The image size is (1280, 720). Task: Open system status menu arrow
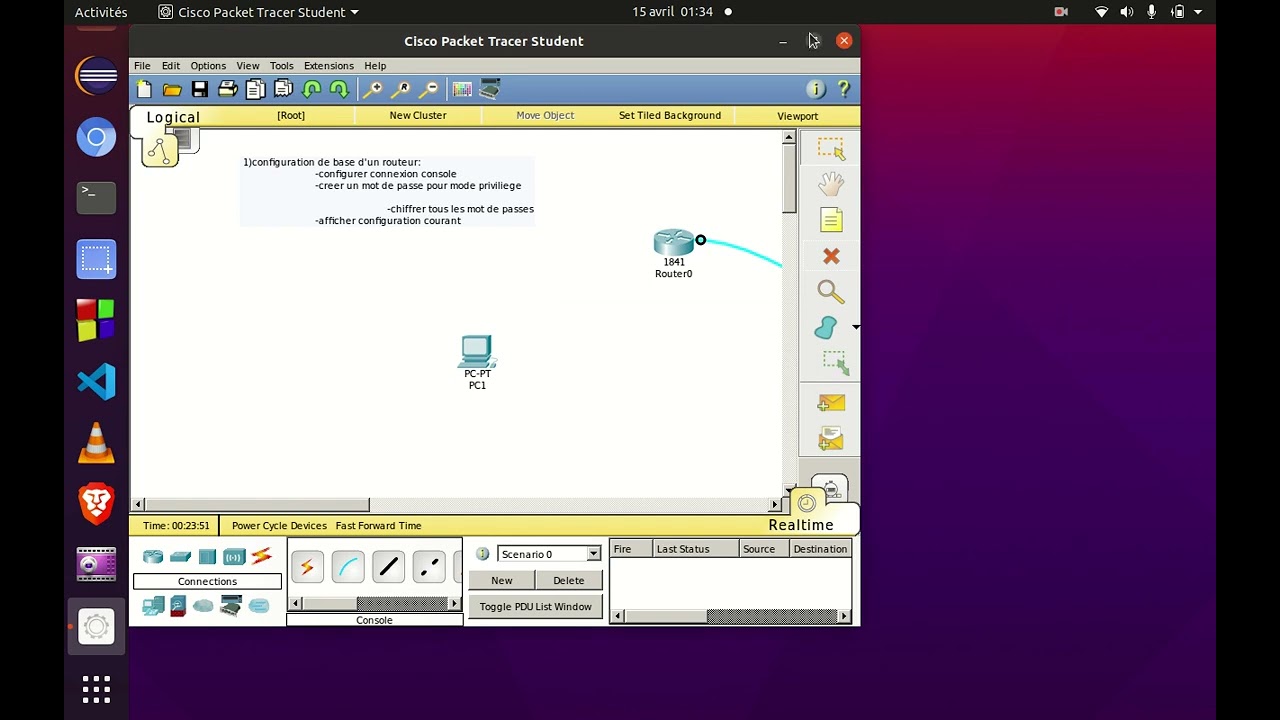pyautogui.click(x=1198, y=12)
